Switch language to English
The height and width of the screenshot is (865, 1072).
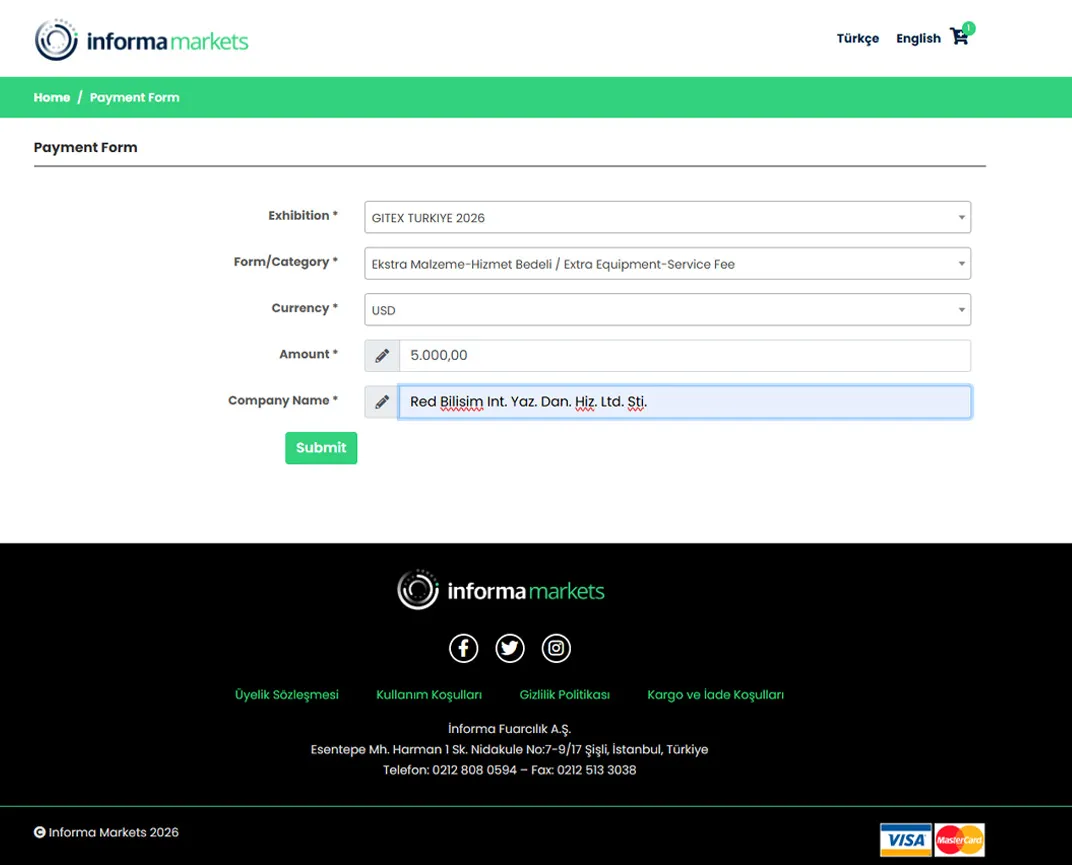918,38
